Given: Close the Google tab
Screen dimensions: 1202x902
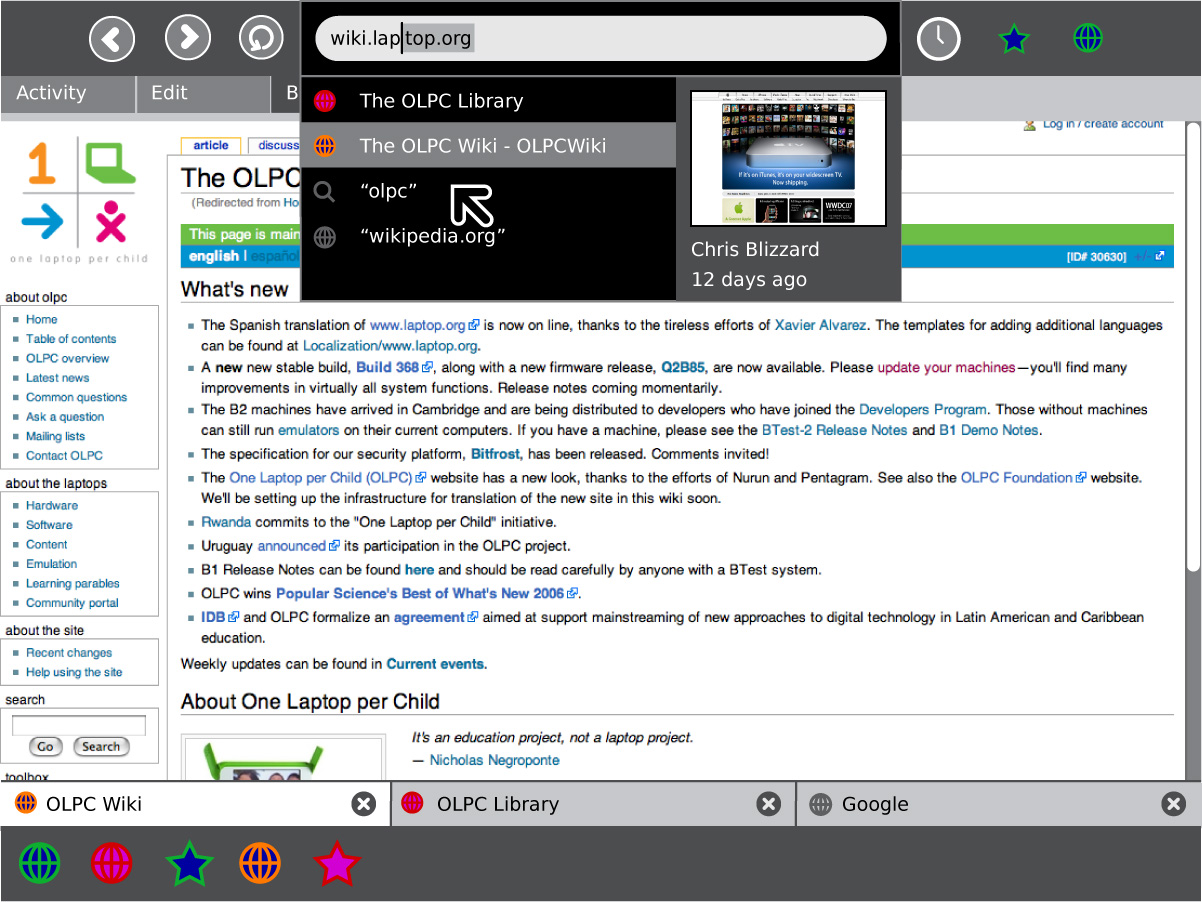Looking at the screenshot, I should pyautogui.click(x=1174, y=804).
